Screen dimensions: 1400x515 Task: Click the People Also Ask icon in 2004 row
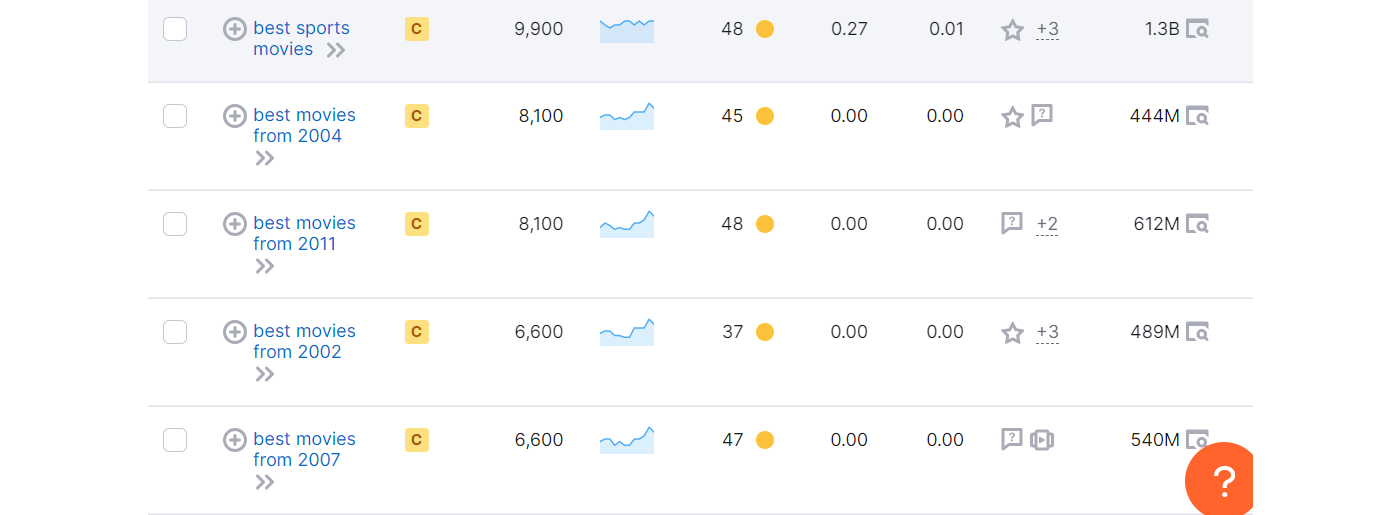point(1042,116)
